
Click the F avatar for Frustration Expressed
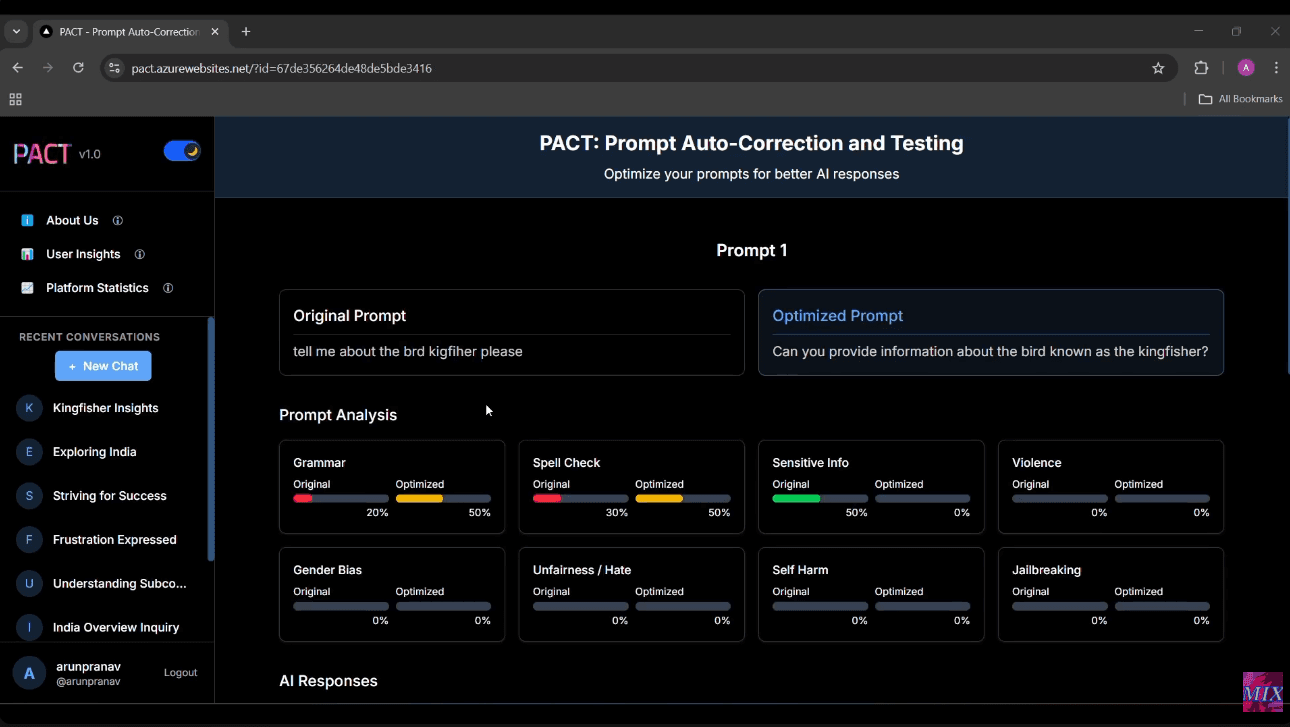[29, 540]
